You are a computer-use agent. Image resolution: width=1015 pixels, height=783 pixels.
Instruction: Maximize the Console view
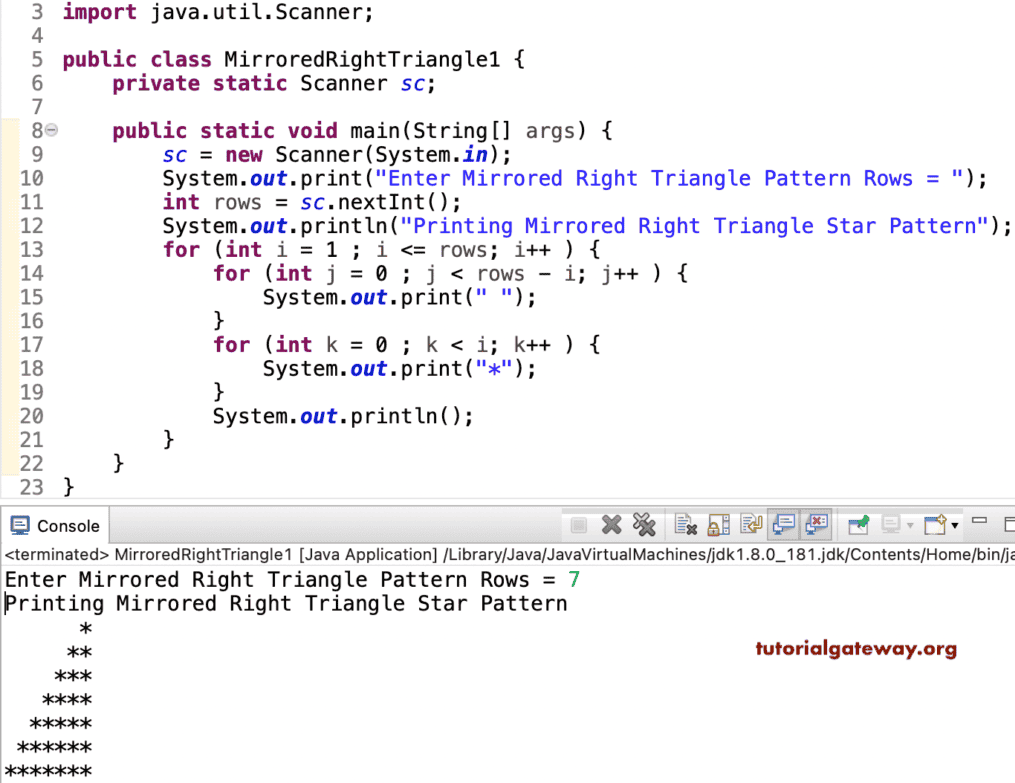pos(1010,521)
